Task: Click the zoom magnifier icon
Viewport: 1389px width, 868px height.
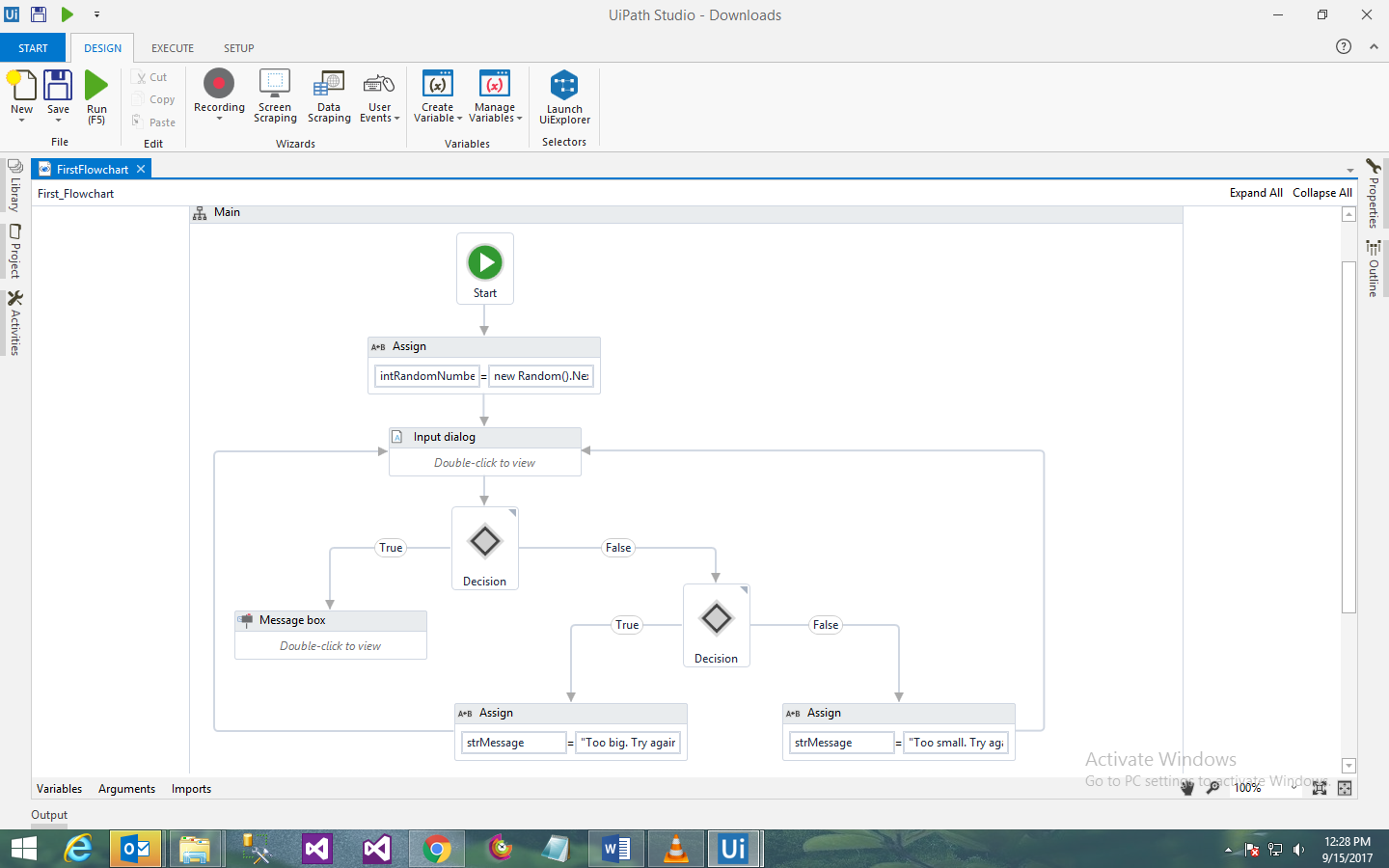Action: (x=1213, y=788)
